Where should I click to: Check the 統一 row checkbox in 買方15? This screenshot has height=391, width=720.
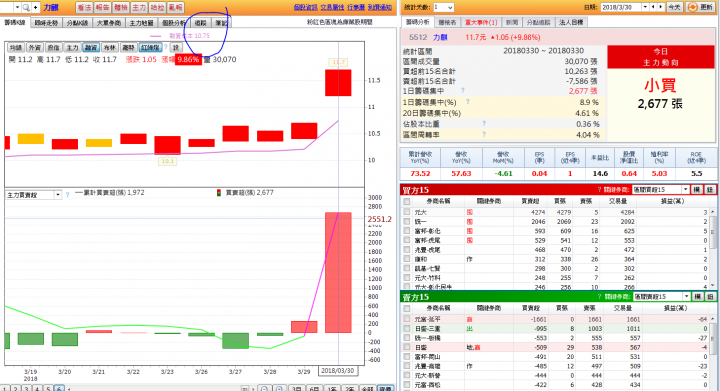[406, 221]
